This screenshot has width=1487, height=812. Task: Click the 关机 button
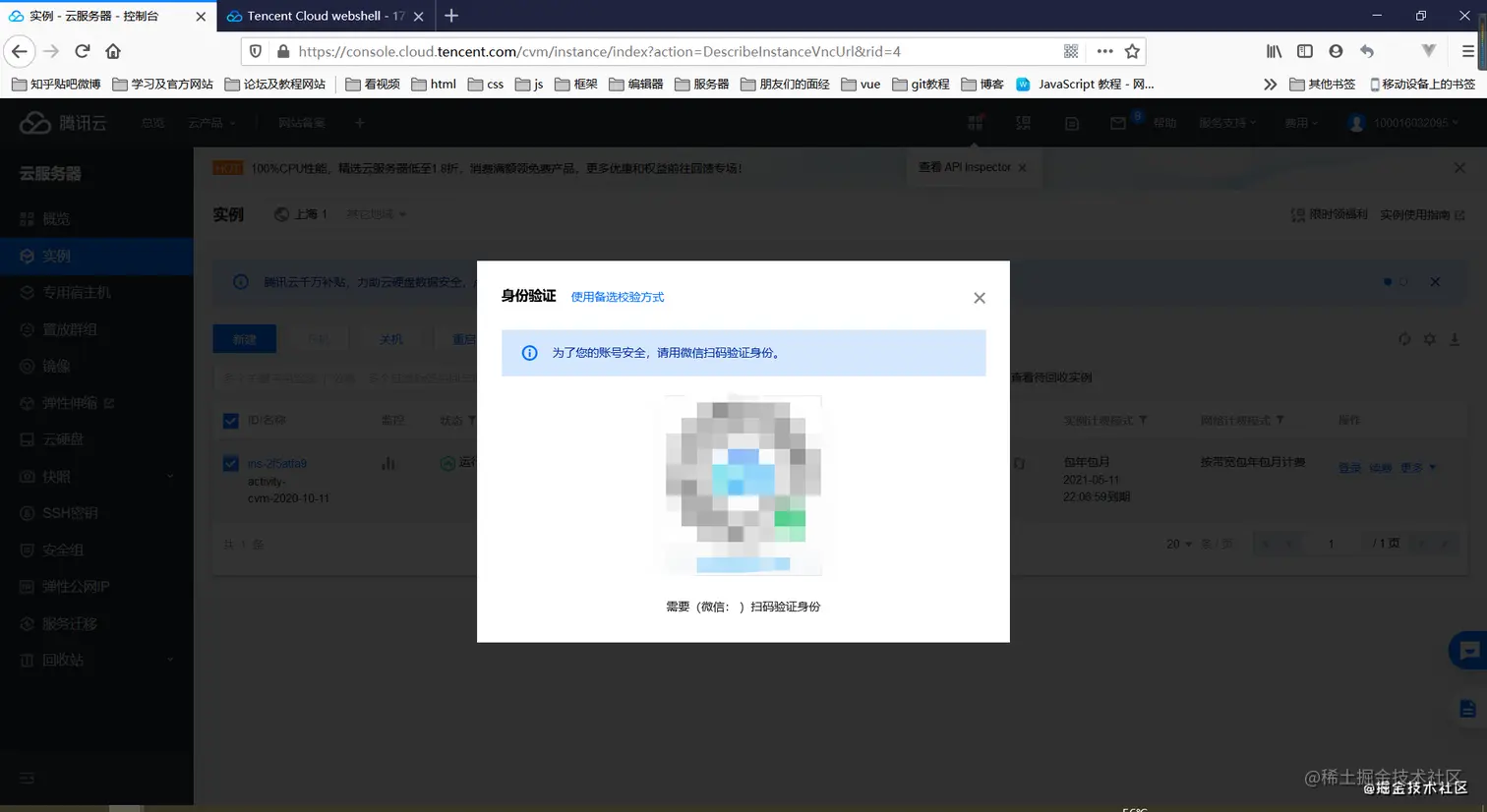pyautogui.click(x=391, y=339)
